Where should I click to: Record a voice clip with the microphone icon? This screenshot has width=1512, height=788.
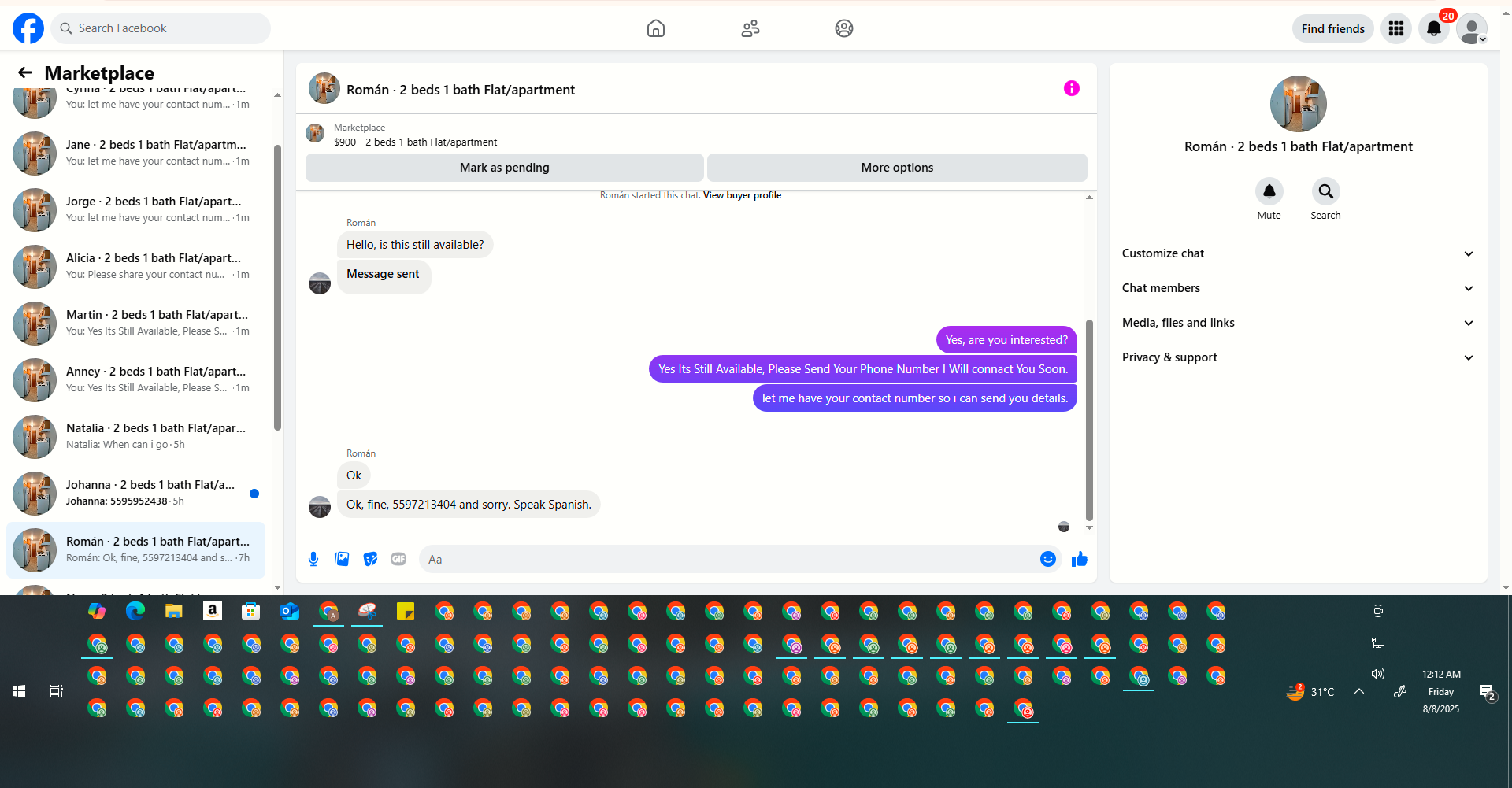(313, 559)
